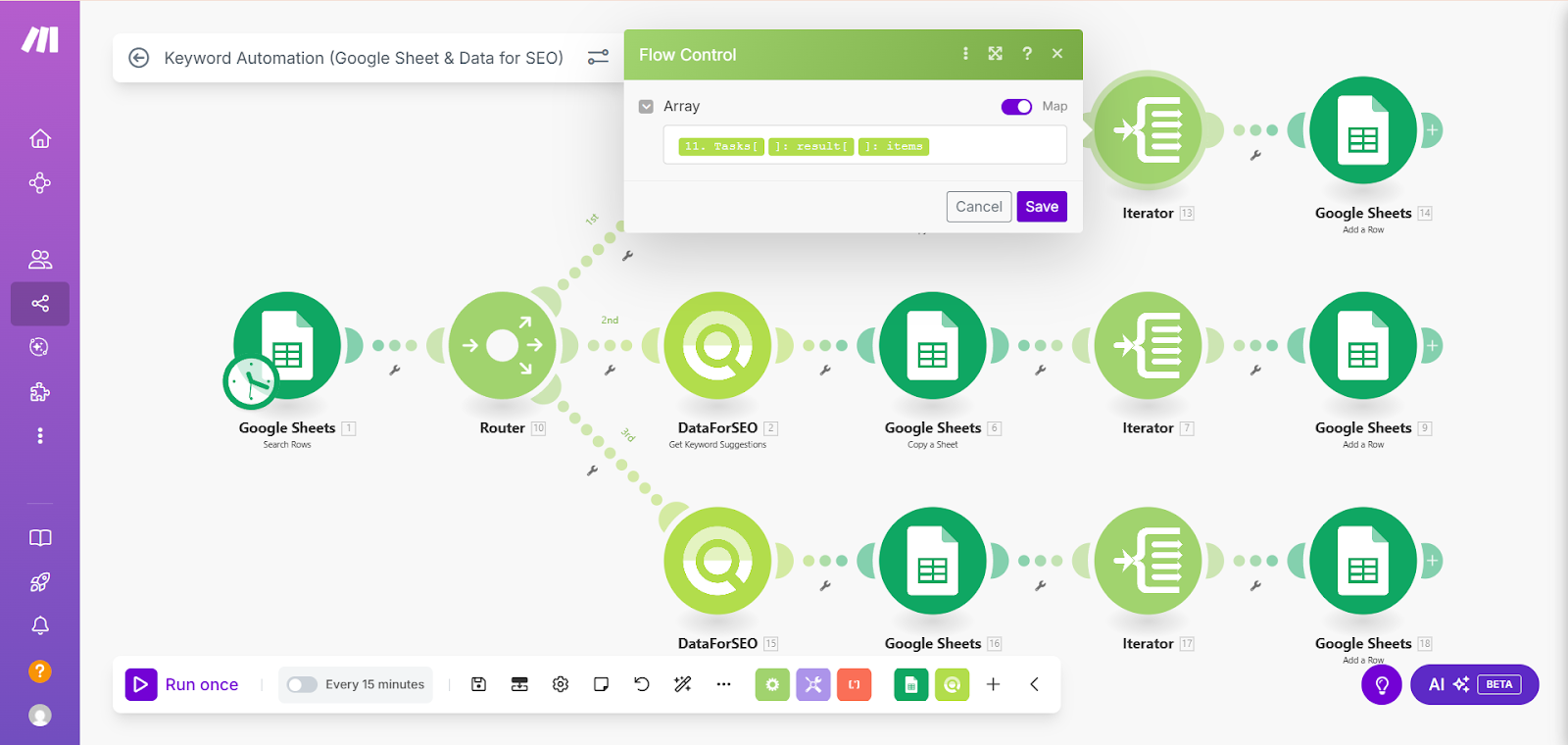
Task: Open the green Flow control tools icon
Action: [x=772, y=684]
